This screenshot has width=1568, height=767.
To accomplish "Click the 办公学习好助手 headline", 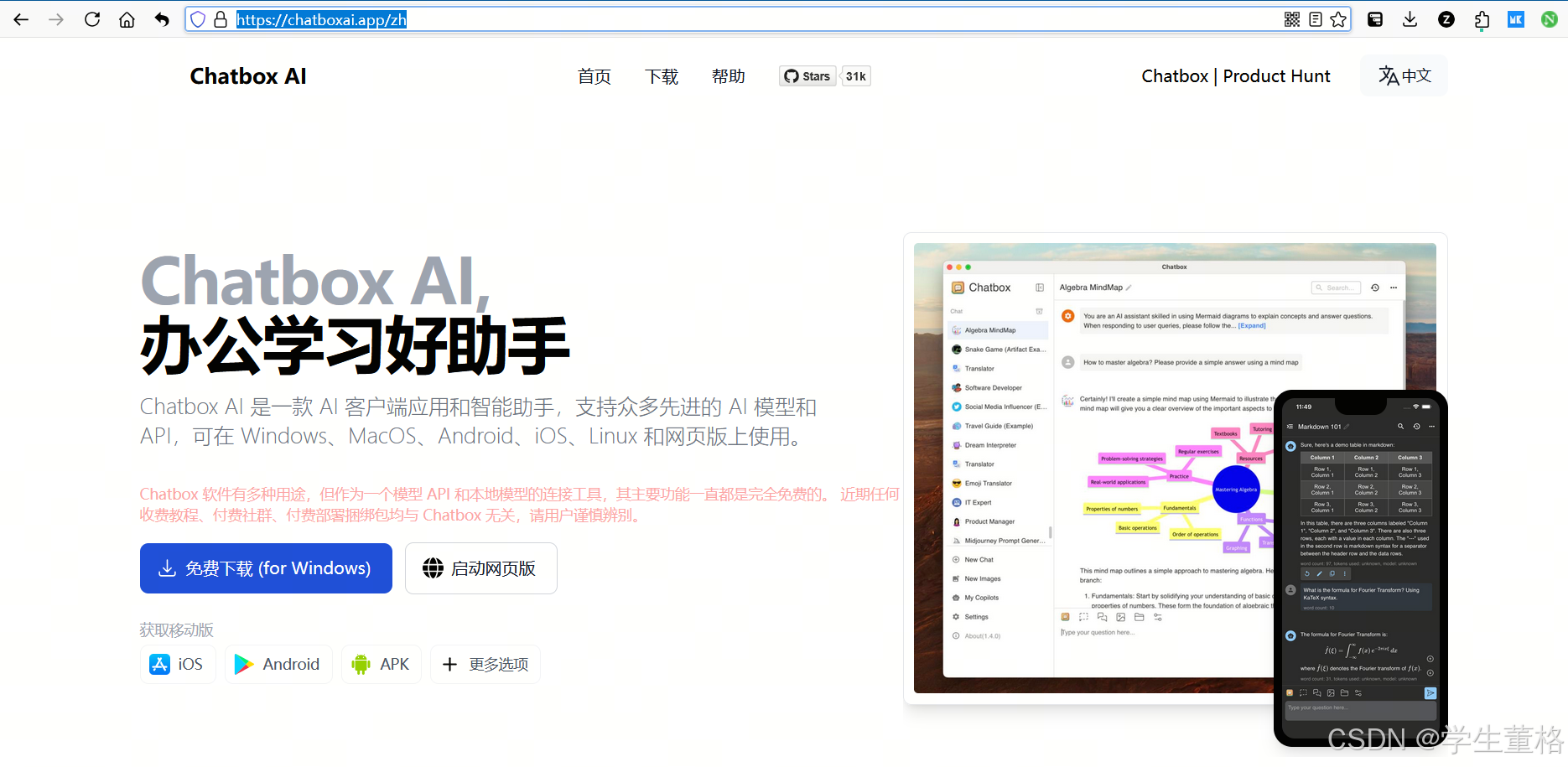I will point(356,345).
